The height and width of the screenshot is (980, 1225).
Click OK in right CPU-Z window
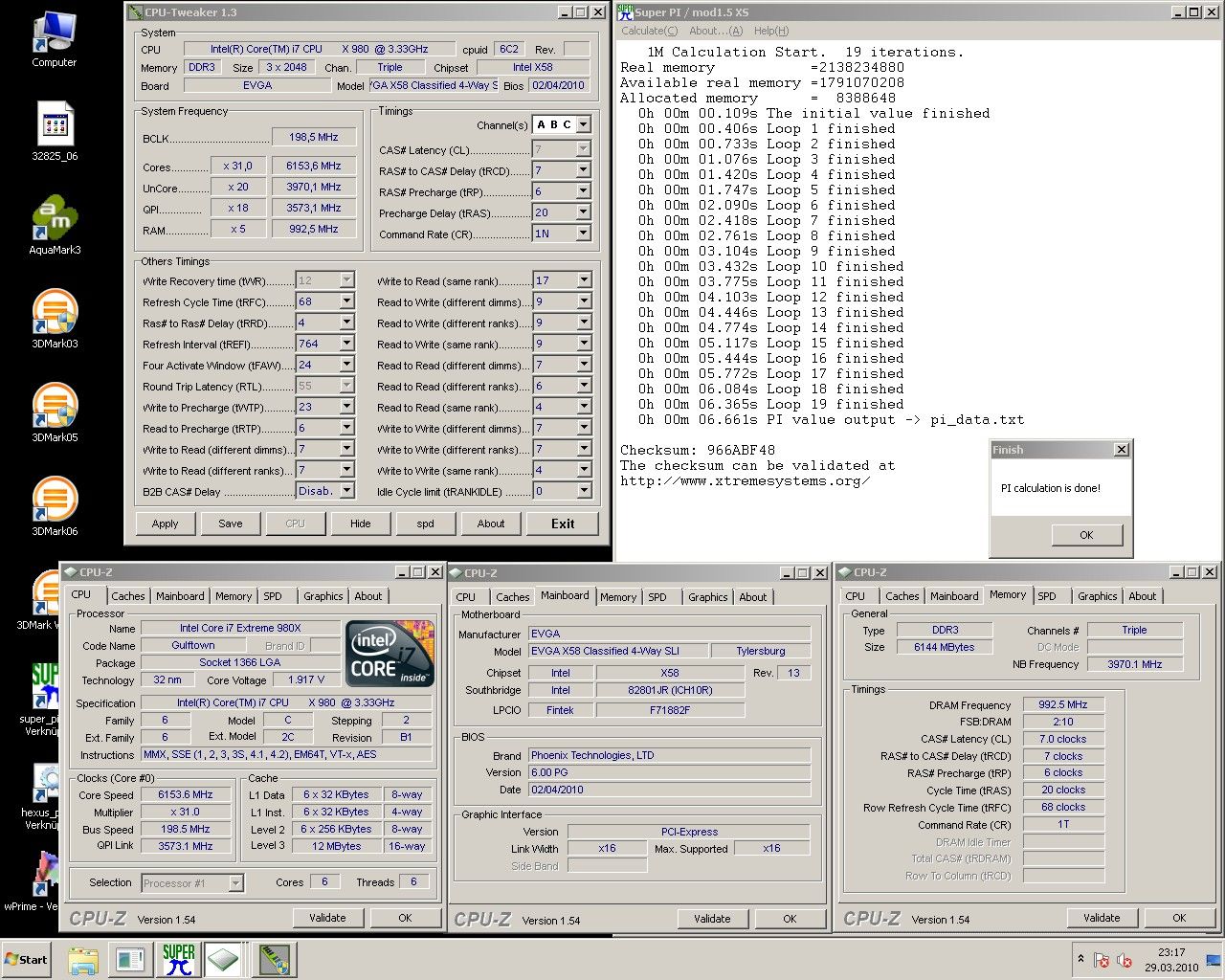click(x=1179, y=918)
